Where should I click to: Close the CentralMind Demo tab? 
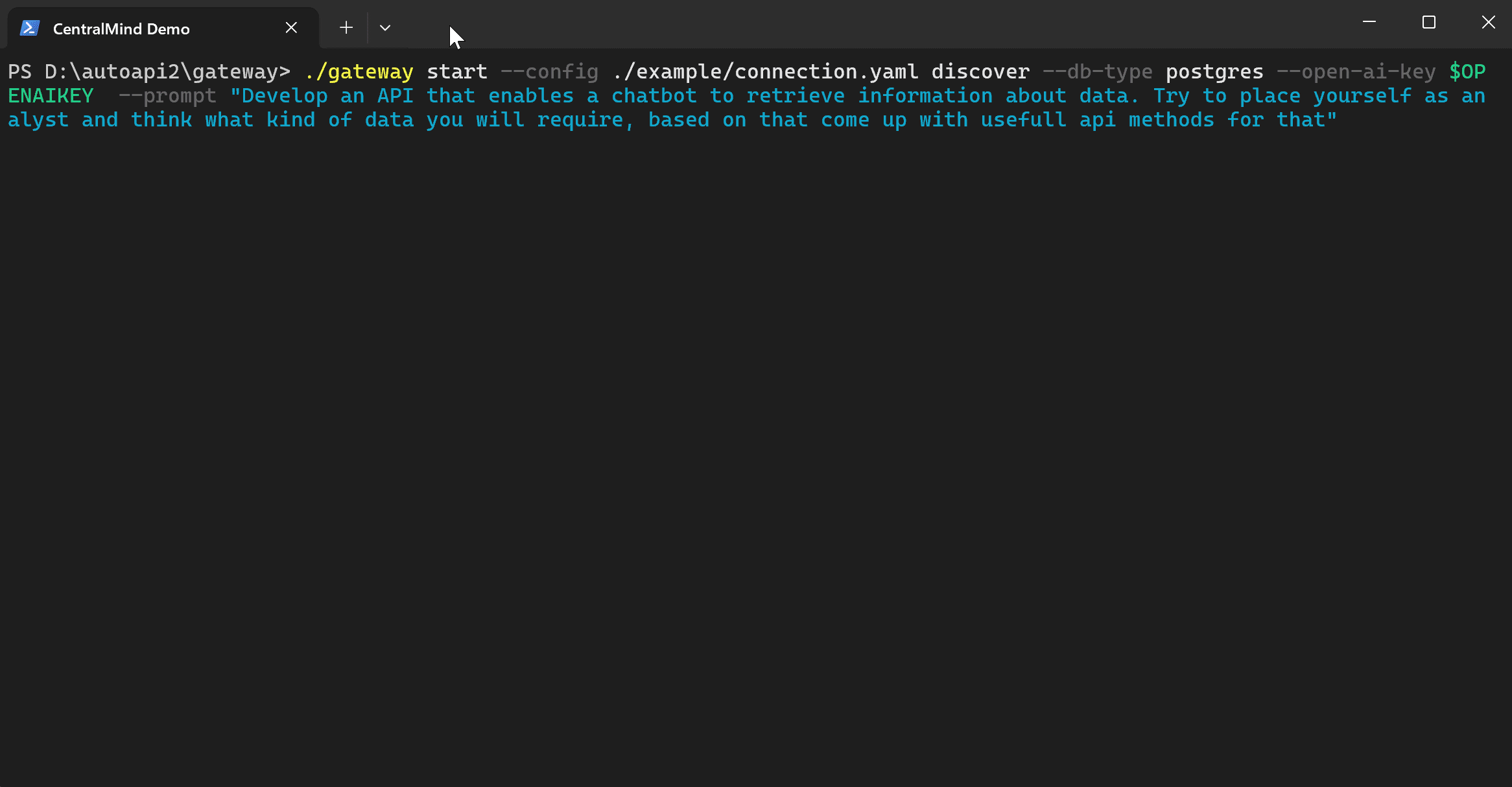[x=291, y=28]
